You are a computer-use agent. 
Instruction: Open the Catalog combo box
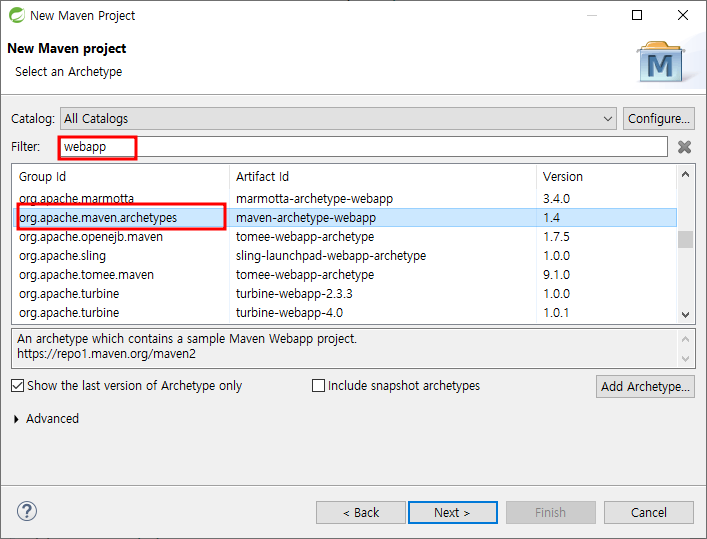(338, 119)
